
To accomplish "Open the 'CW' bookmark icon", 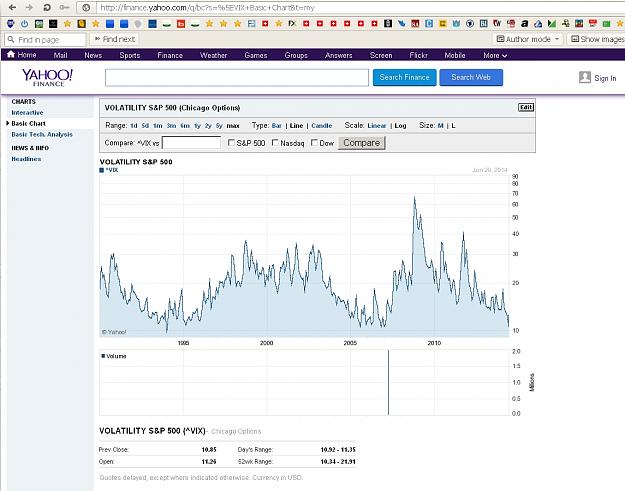I will pyautogui.click(x=497, y=24).
